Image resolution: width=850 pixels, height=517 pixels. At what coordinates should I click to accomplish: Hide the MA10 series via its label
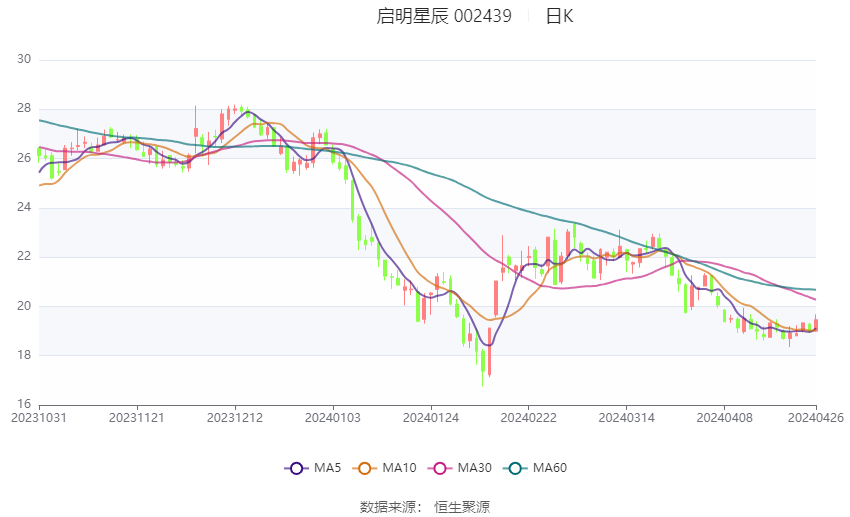pos(399,468)
